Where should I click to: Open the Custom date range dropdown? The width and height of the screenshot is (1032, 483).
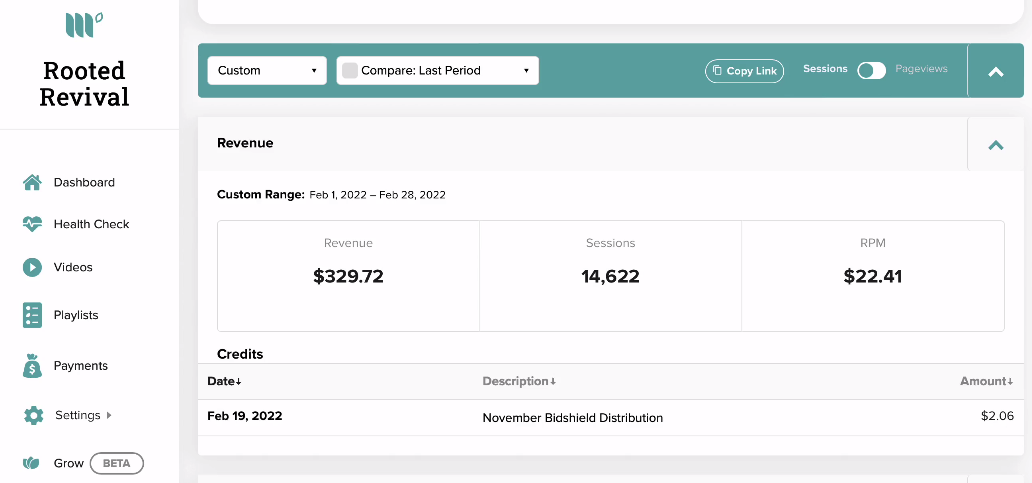267,70
